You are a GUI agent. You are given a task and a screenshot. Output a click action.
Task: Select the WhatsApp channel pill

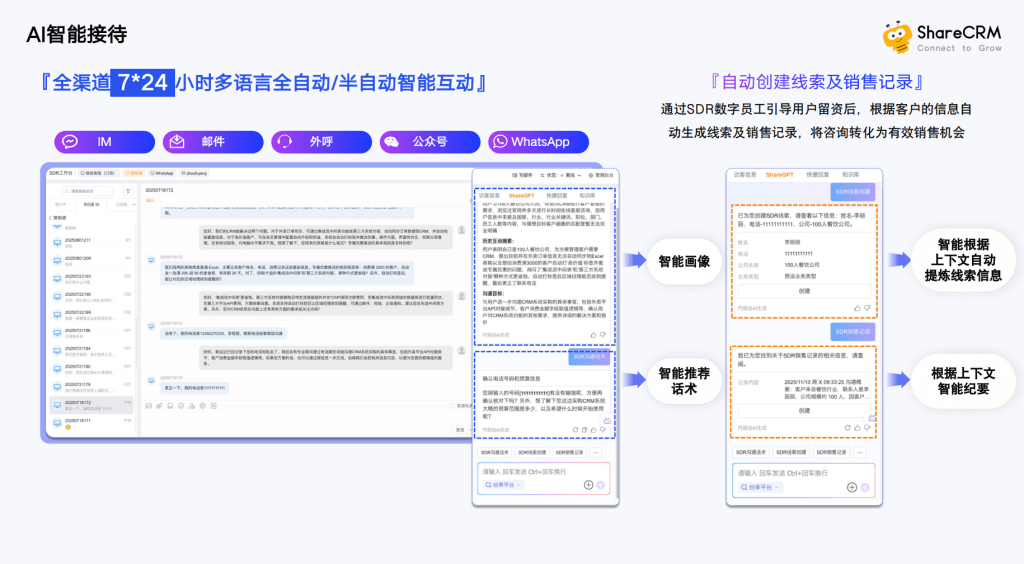click(538, 142)
